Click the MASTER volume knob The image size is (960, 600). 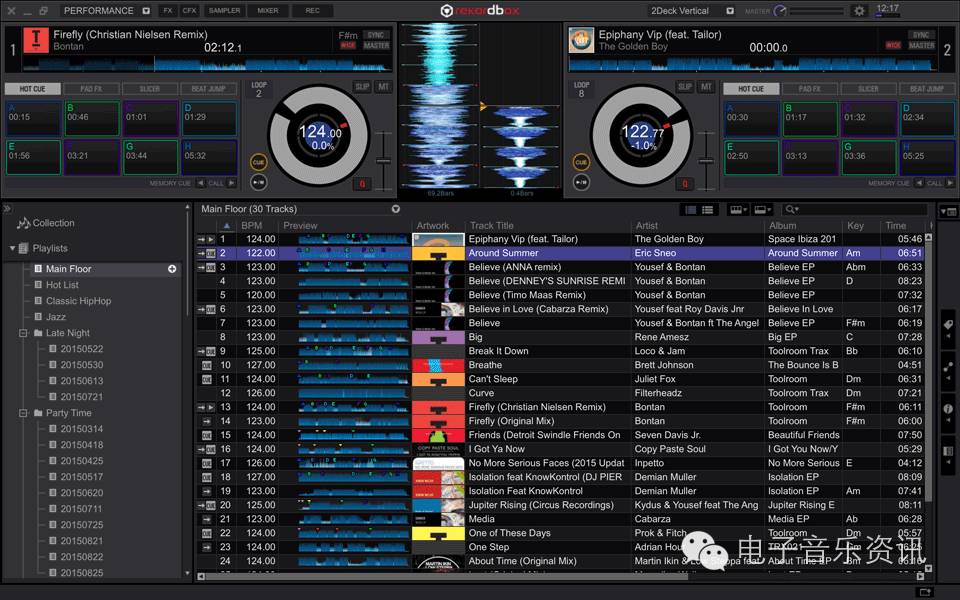[781, 11]
